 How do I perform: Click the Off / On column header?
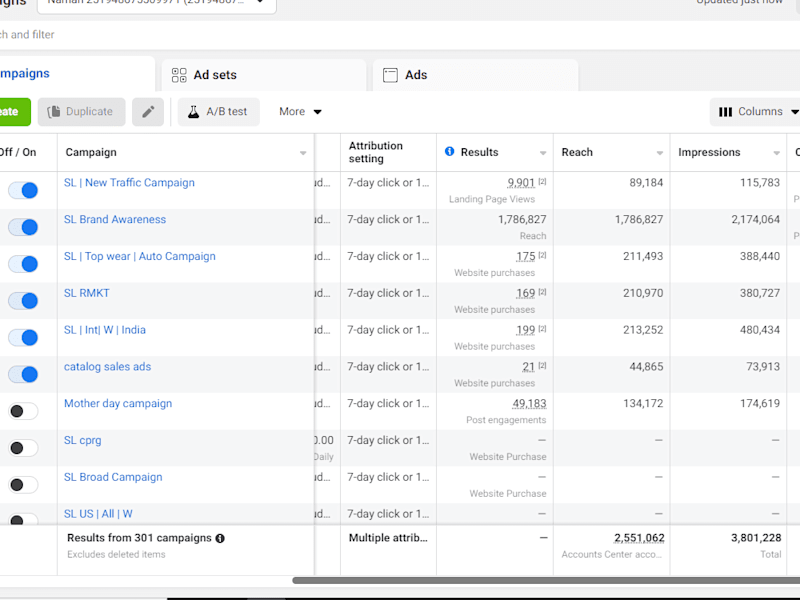coord(18,152)
